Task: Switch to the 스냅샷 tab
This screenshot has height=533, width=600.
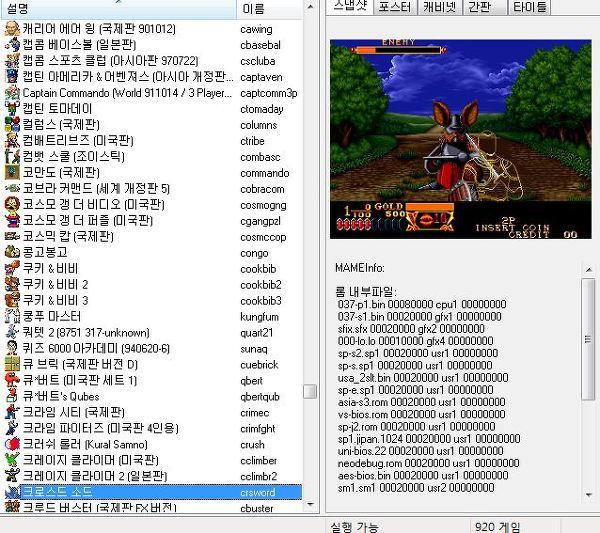Action: pyautogui.click(x=350, y=7)
